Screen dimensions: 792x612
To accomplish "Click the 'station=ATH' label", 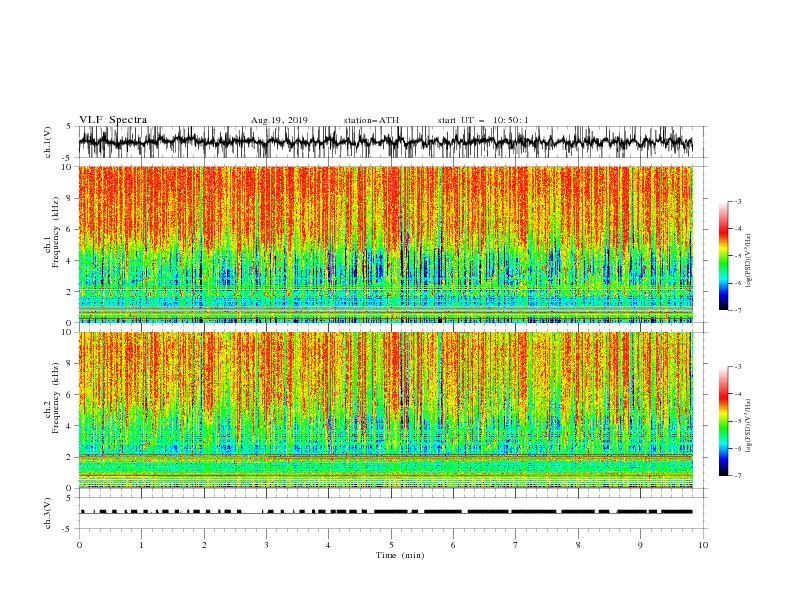I will coord(371,120).
